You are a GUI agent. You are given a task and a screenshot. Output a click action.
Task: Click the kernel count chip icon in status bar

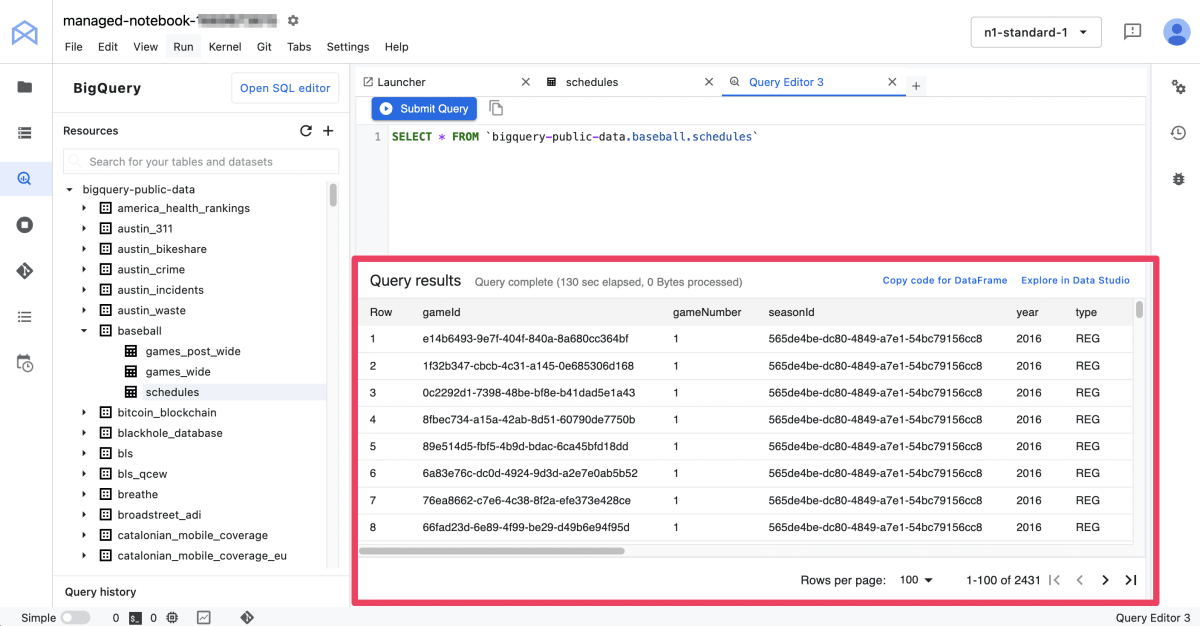[172, 618]
